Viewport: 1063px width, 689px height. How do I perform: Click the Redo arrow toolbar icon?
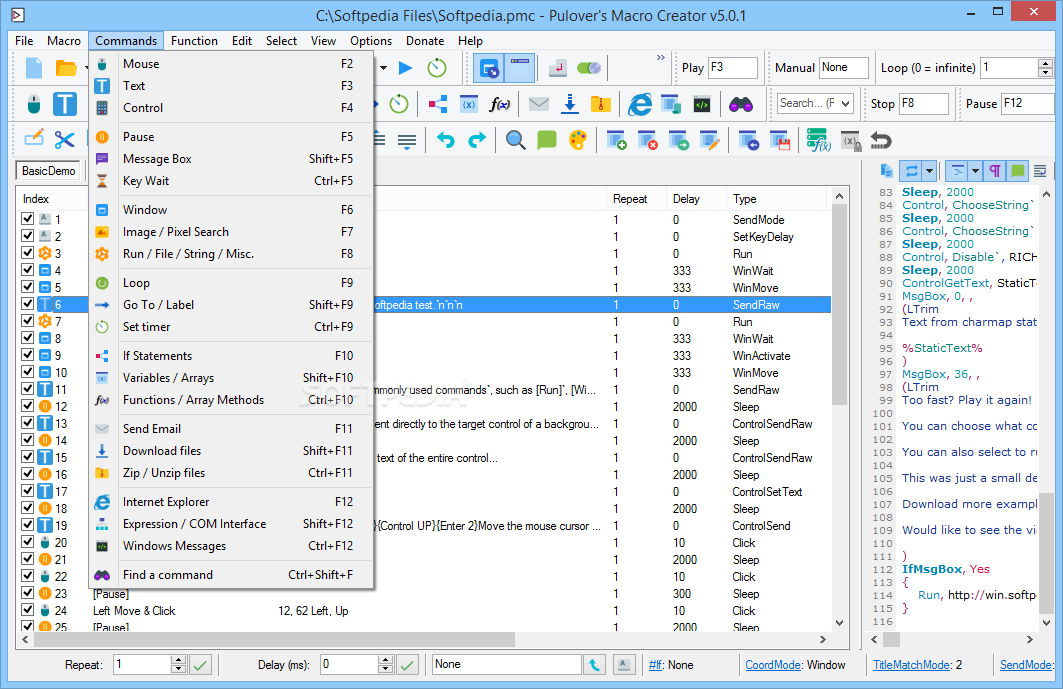click(477, 140)
